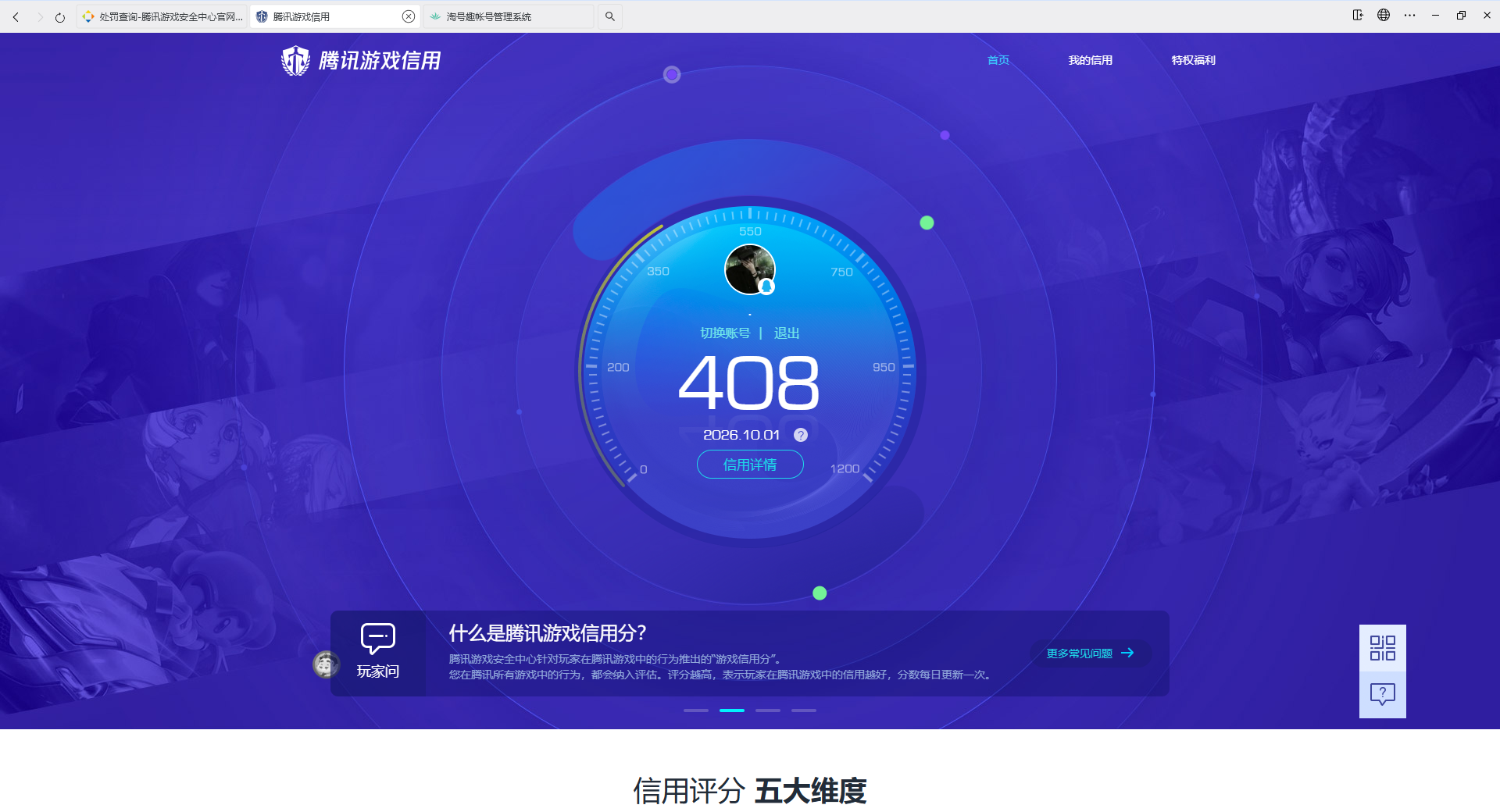Click the 玩家问 chat bubble icon

point(378,638)
